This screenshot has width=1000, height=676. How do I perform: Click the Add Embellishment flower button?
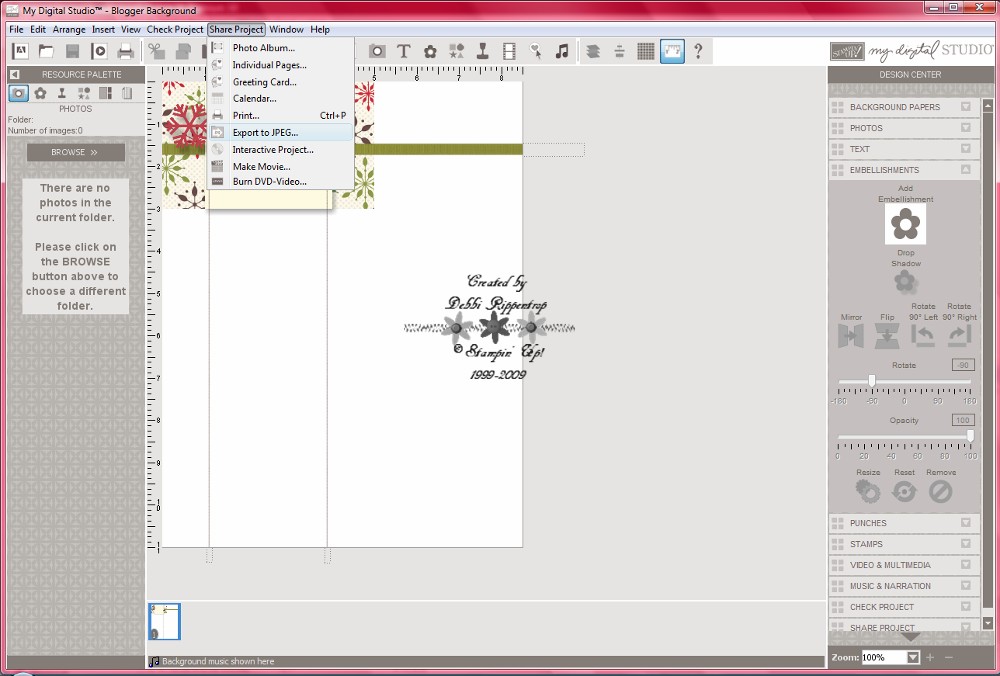tap(906, 224)
